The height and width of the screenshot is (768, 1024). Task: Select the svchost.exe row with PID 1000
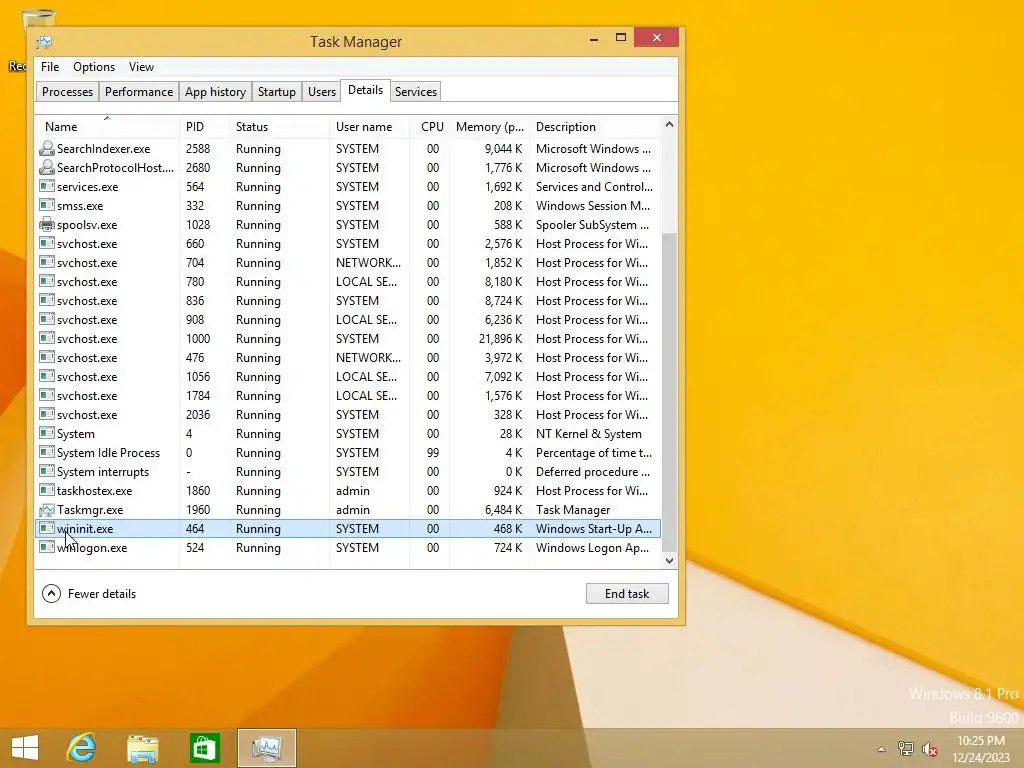348,338
